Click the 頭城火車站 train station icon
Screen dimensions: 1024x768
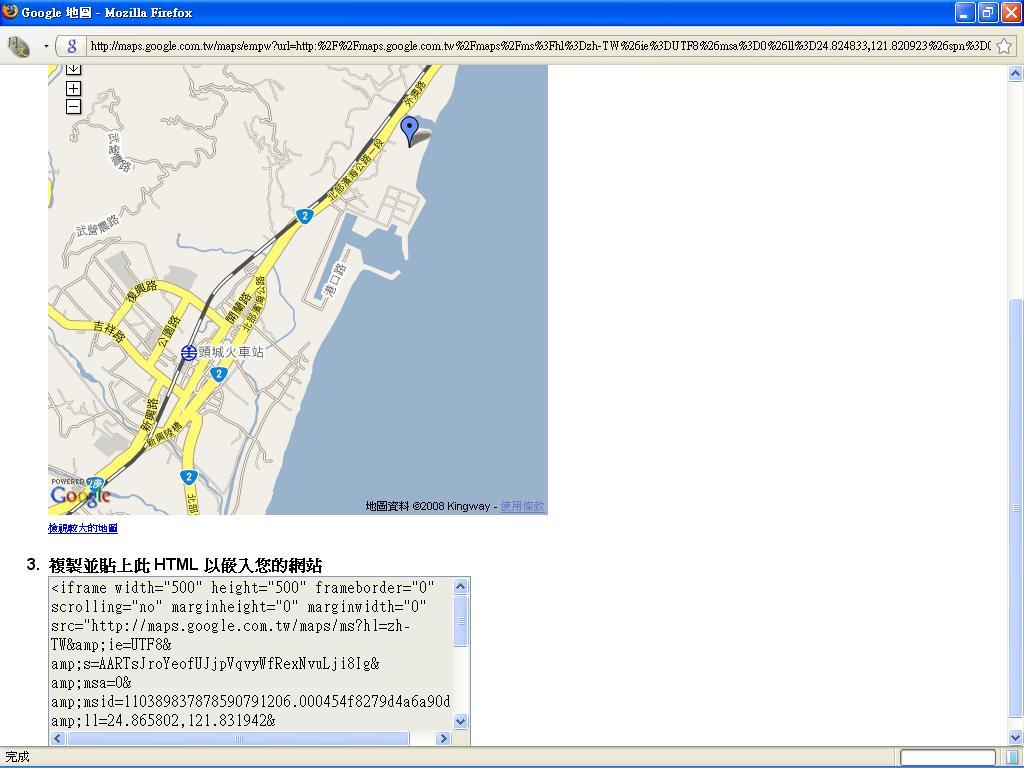(x=189, y=353)
